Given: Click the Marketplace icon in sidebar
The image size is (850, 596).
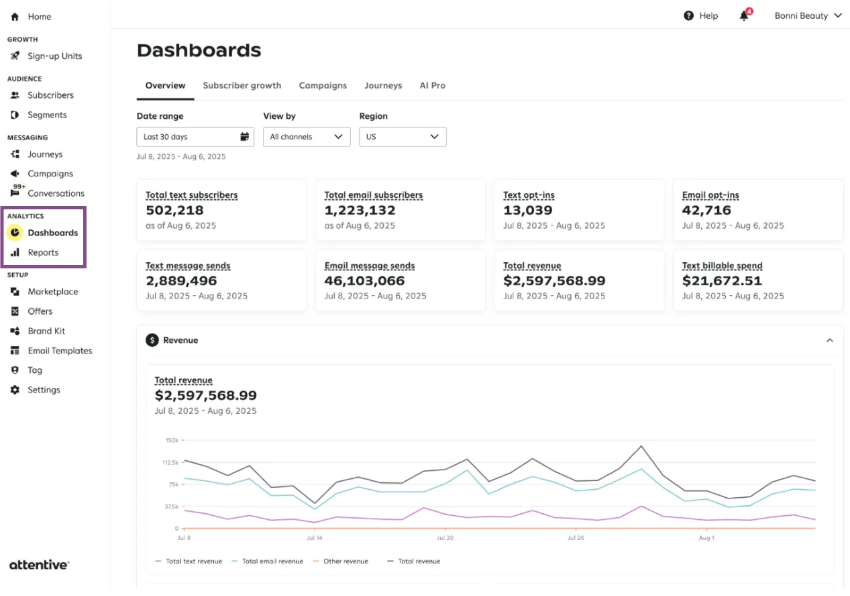Looking at the screenshot, I should pyautogui.click(x=15, y=292).
